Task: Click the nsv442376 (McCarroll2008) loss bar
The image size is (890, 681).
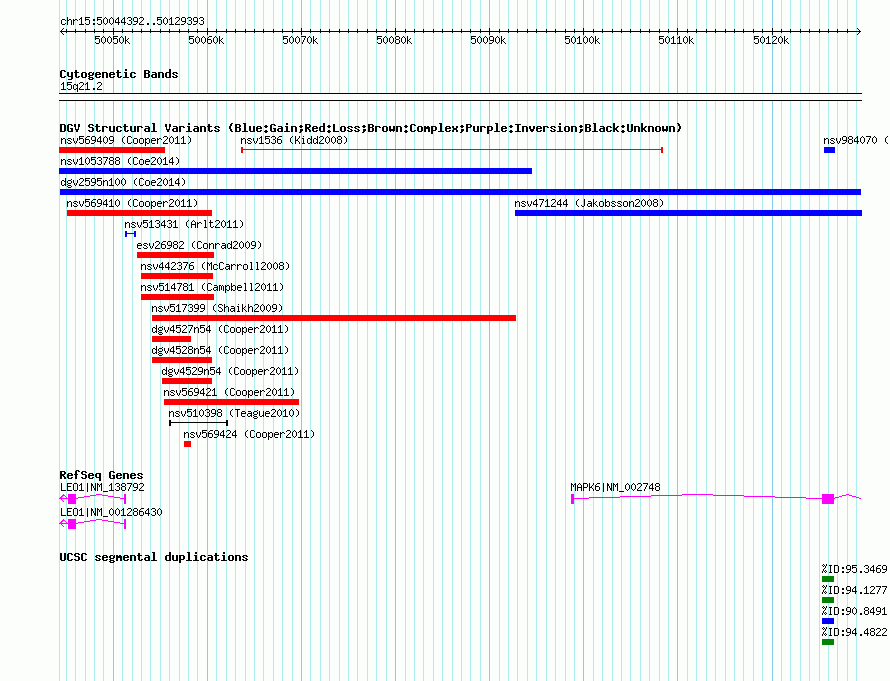Action: click(x=177, y=276)
